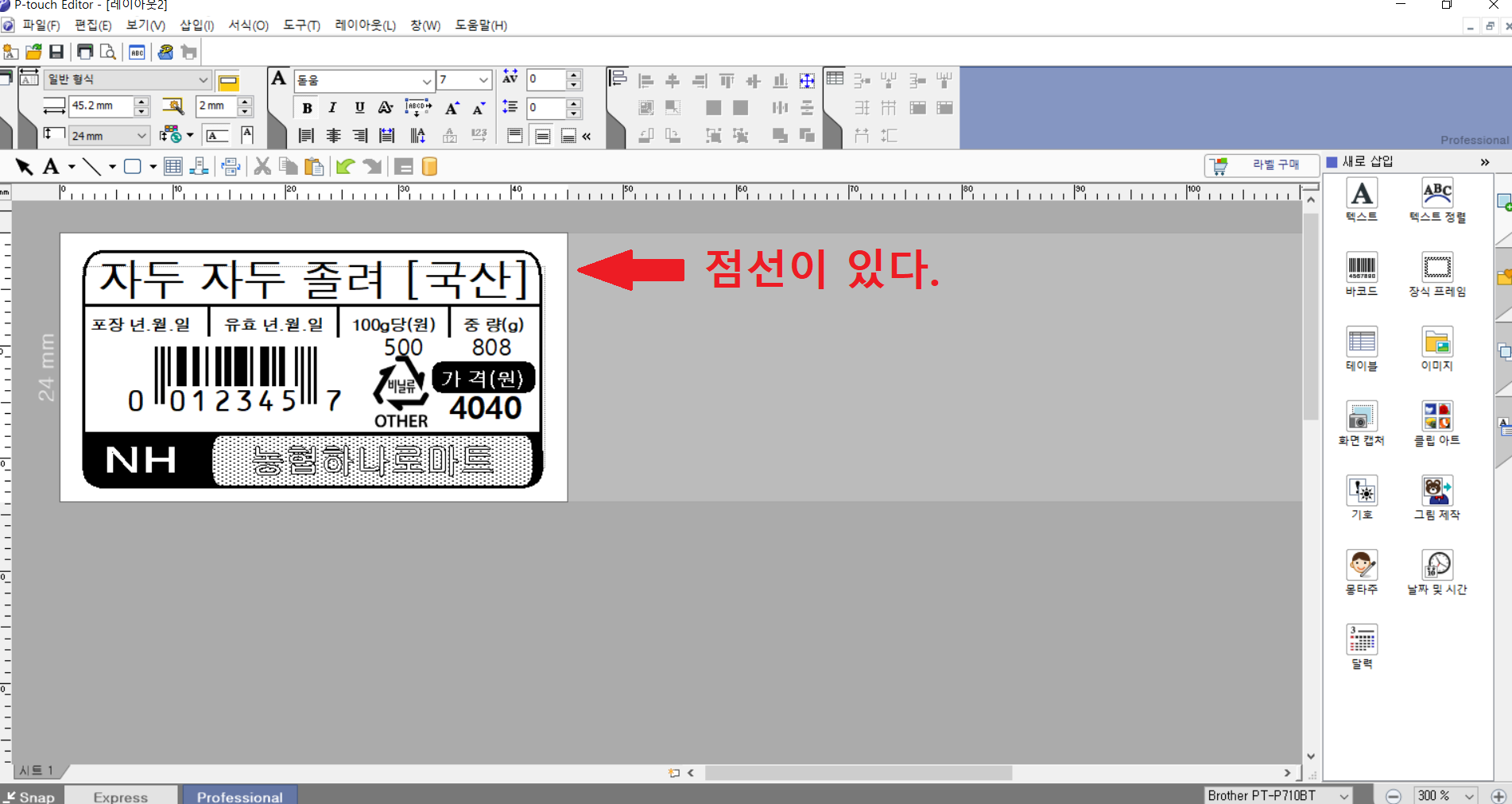This screenshot has height=804, width=1512.
Task: Insert a 달력 calendar object
Action: [1362, 647]
